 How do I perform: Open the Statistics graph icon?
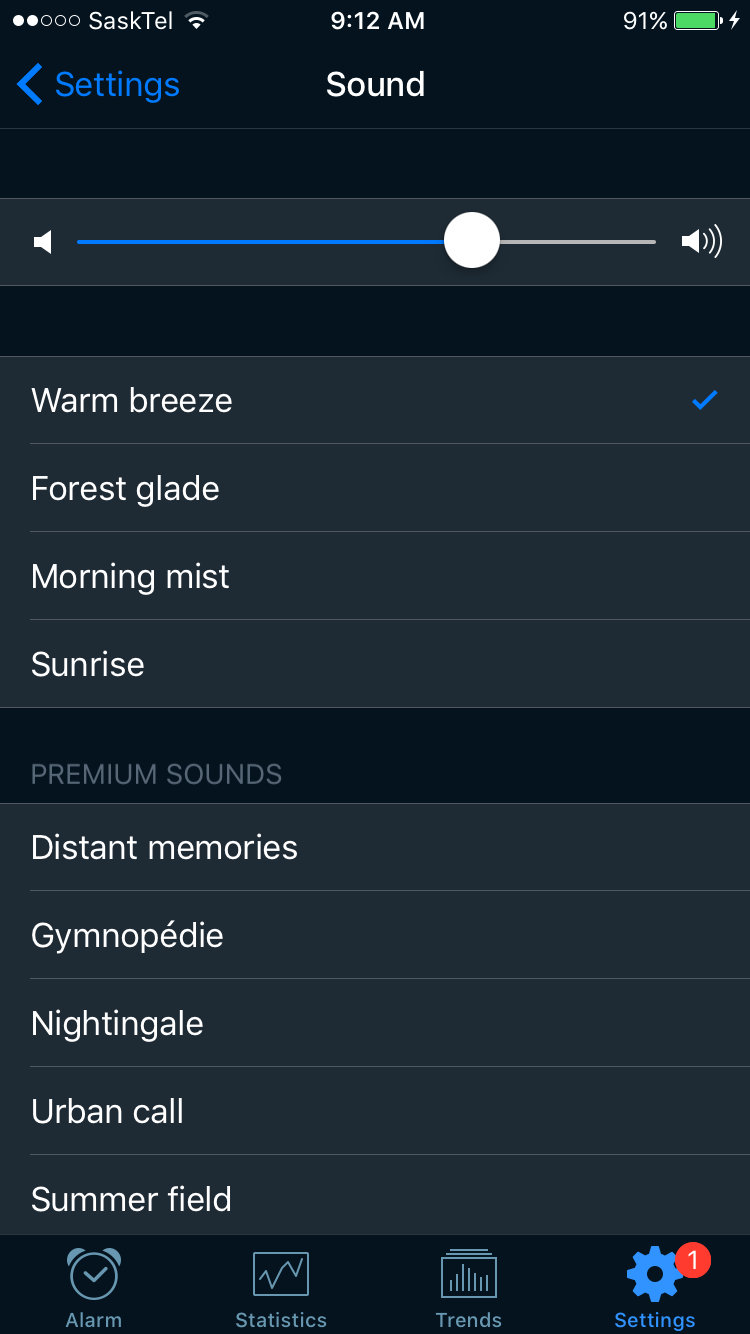281,1274
